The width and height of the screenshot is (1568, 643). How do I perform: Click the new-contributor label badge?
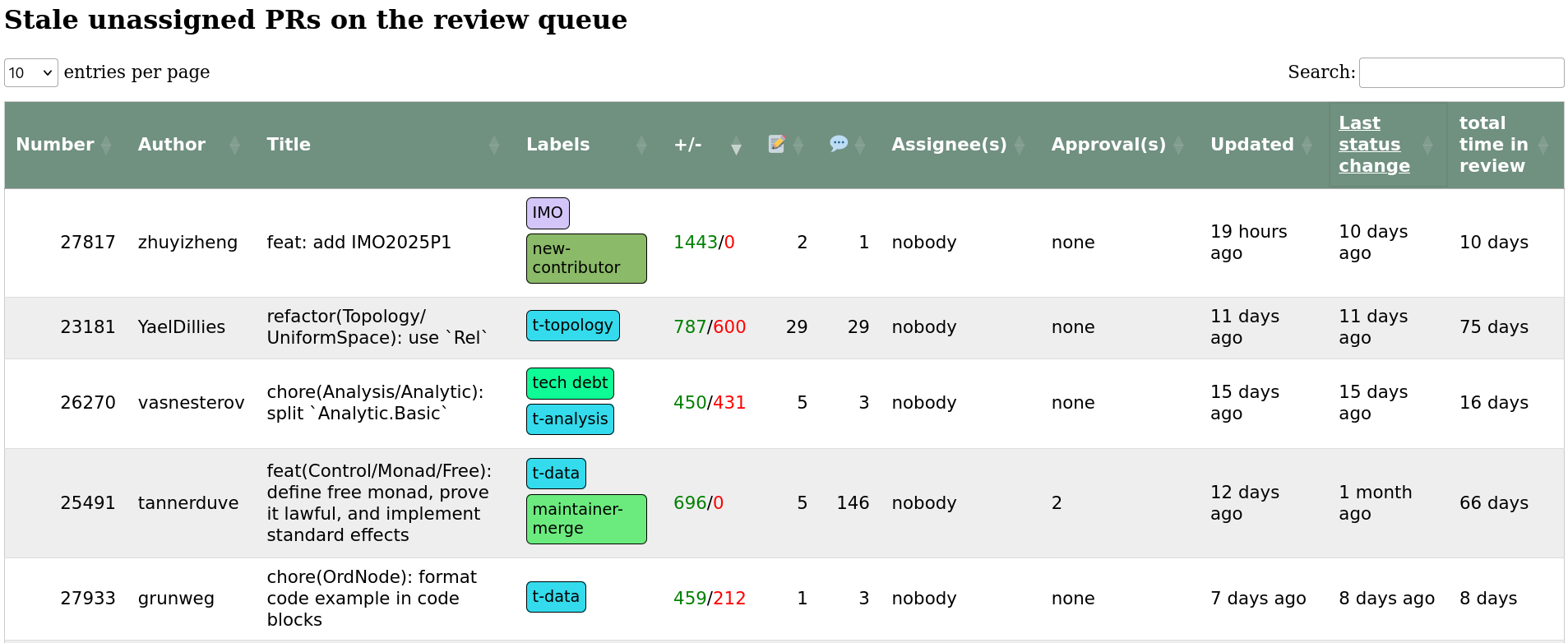pos(585,258)
